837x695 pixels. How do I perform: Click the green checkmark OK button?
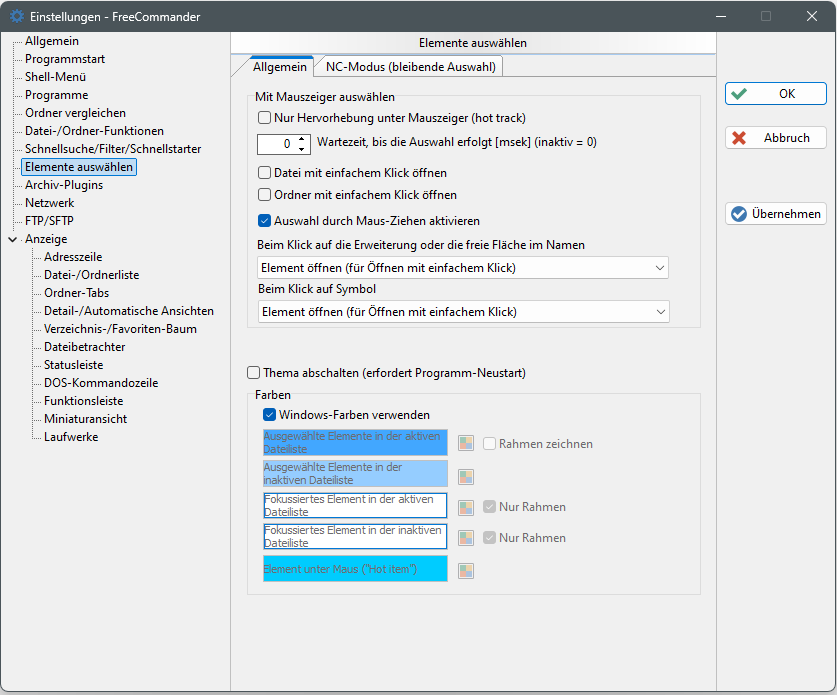pos(776,94)
